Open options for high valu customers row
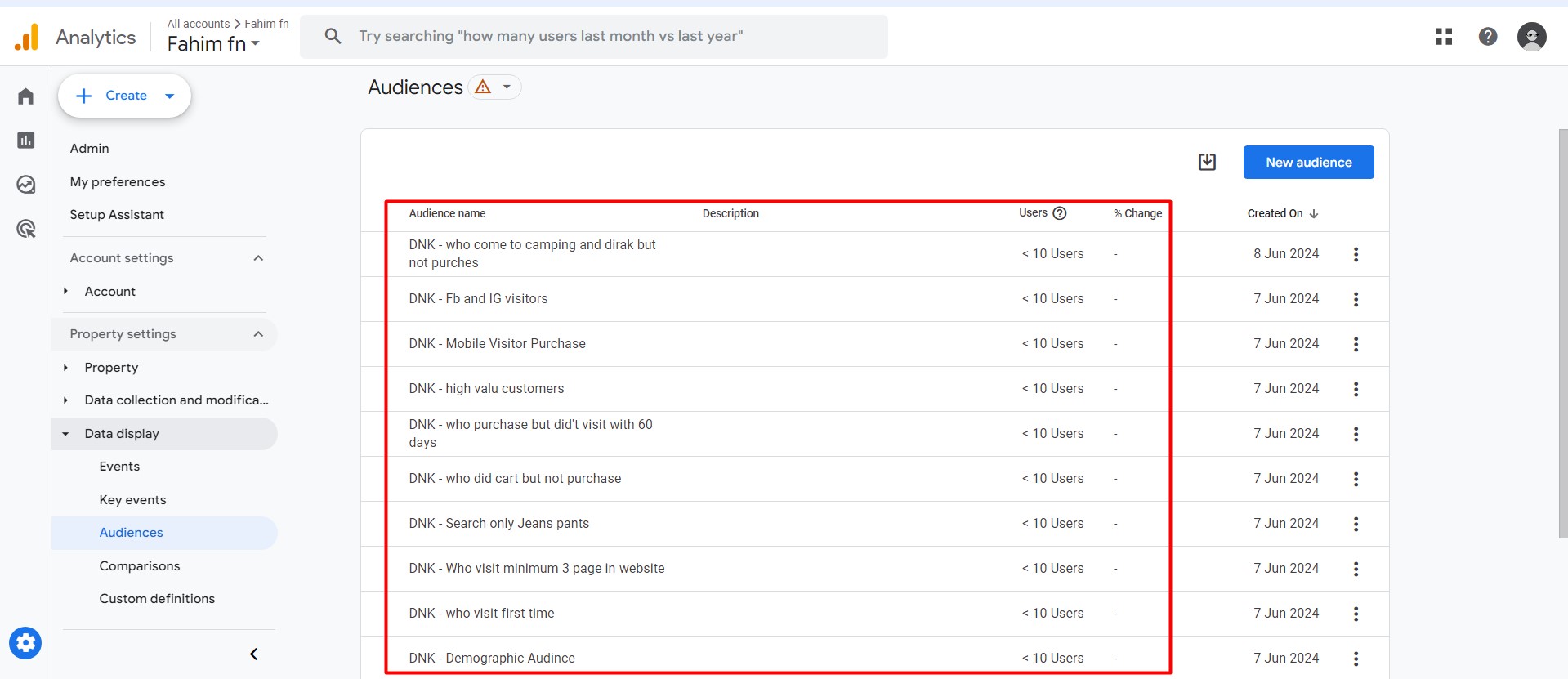1568x679 pixels. pos(1356,389)
